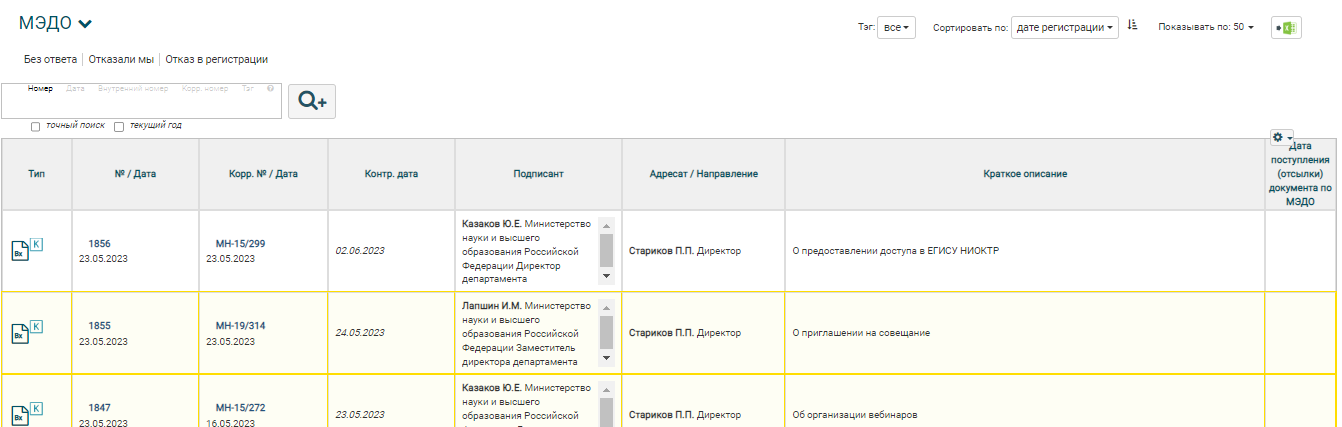
Task: Click the advanced search magnifier button
Action: [x=312, y=101]
